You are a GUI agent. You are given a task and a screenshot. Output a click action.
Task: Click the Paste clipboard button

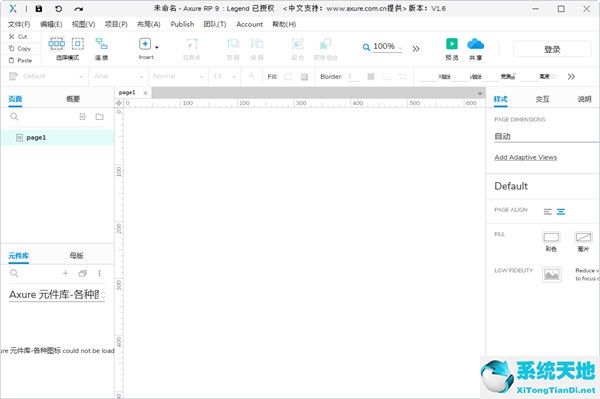[20, 60]
